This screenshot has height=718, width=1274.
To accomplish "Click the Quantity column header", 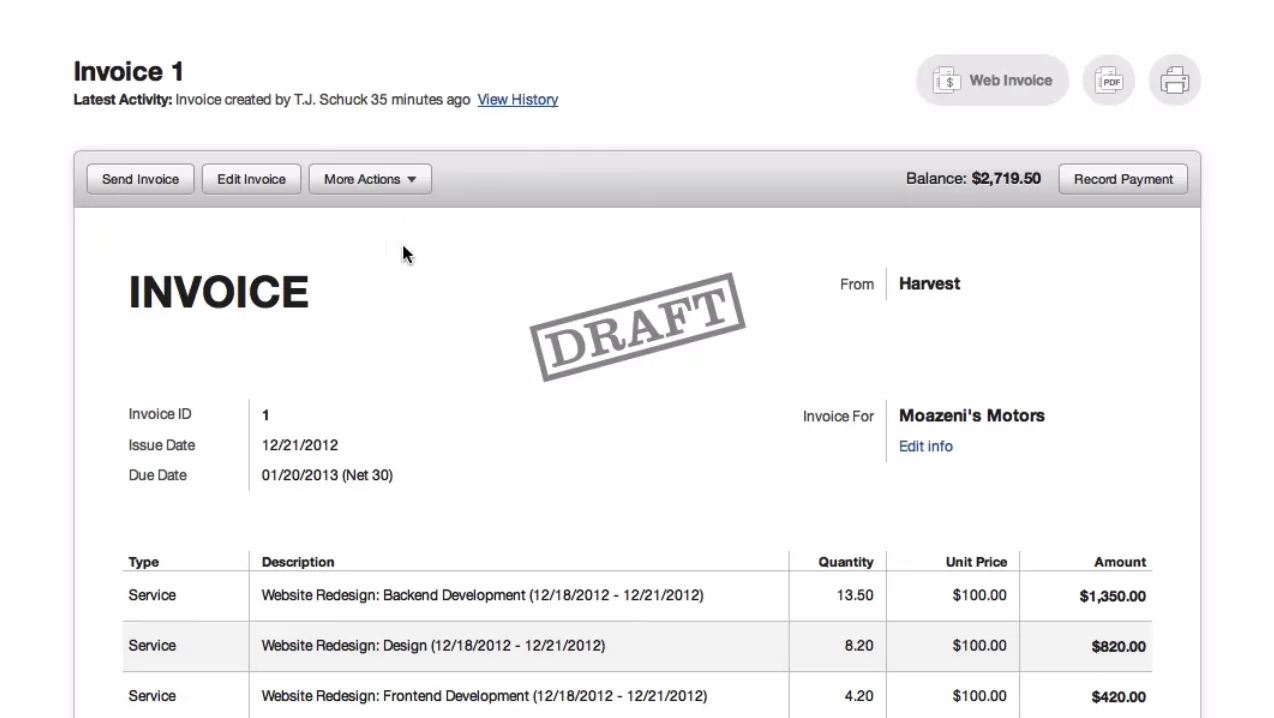I will [846, 562].
